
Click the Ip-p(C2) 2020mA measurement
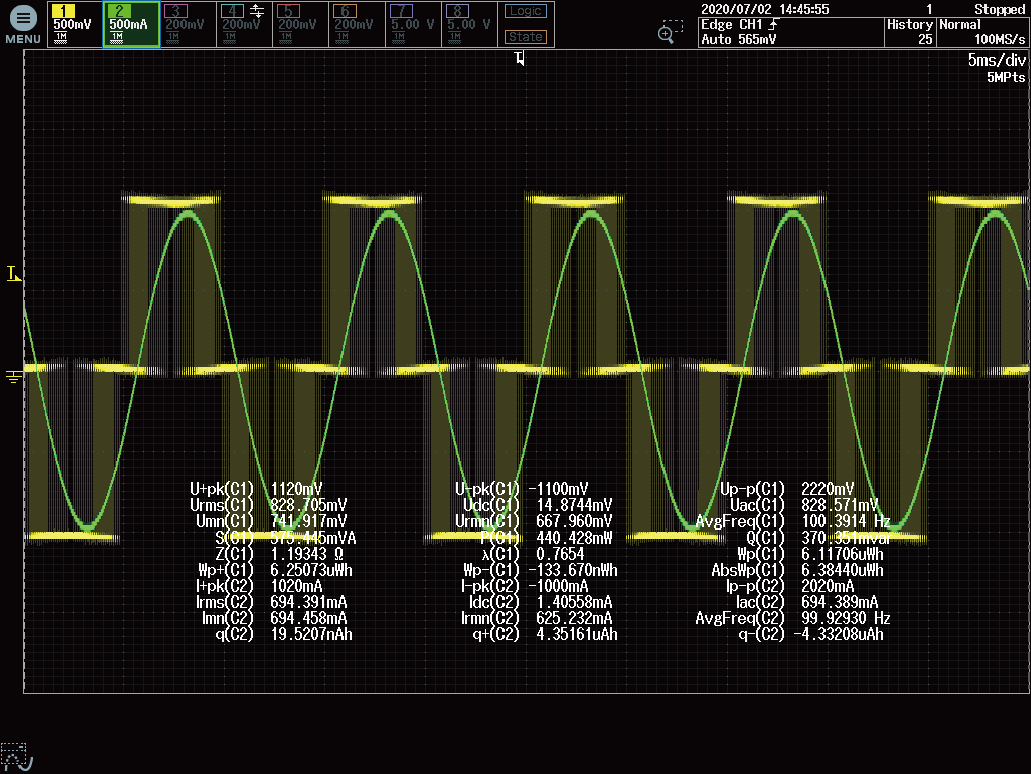click(790, 586)
